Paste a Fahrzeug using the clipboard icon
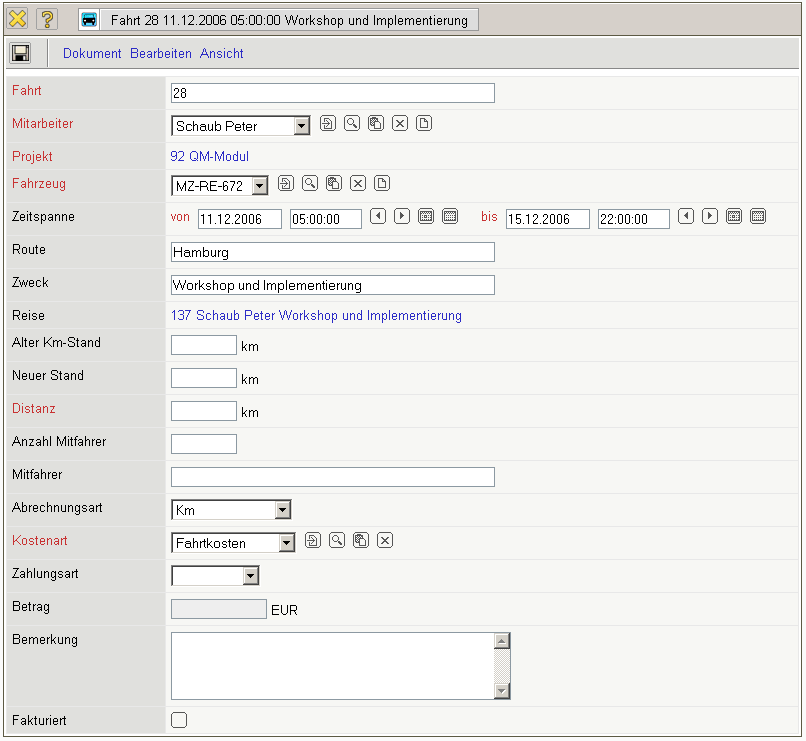This screenshot has width=806, height=741. 334,183
